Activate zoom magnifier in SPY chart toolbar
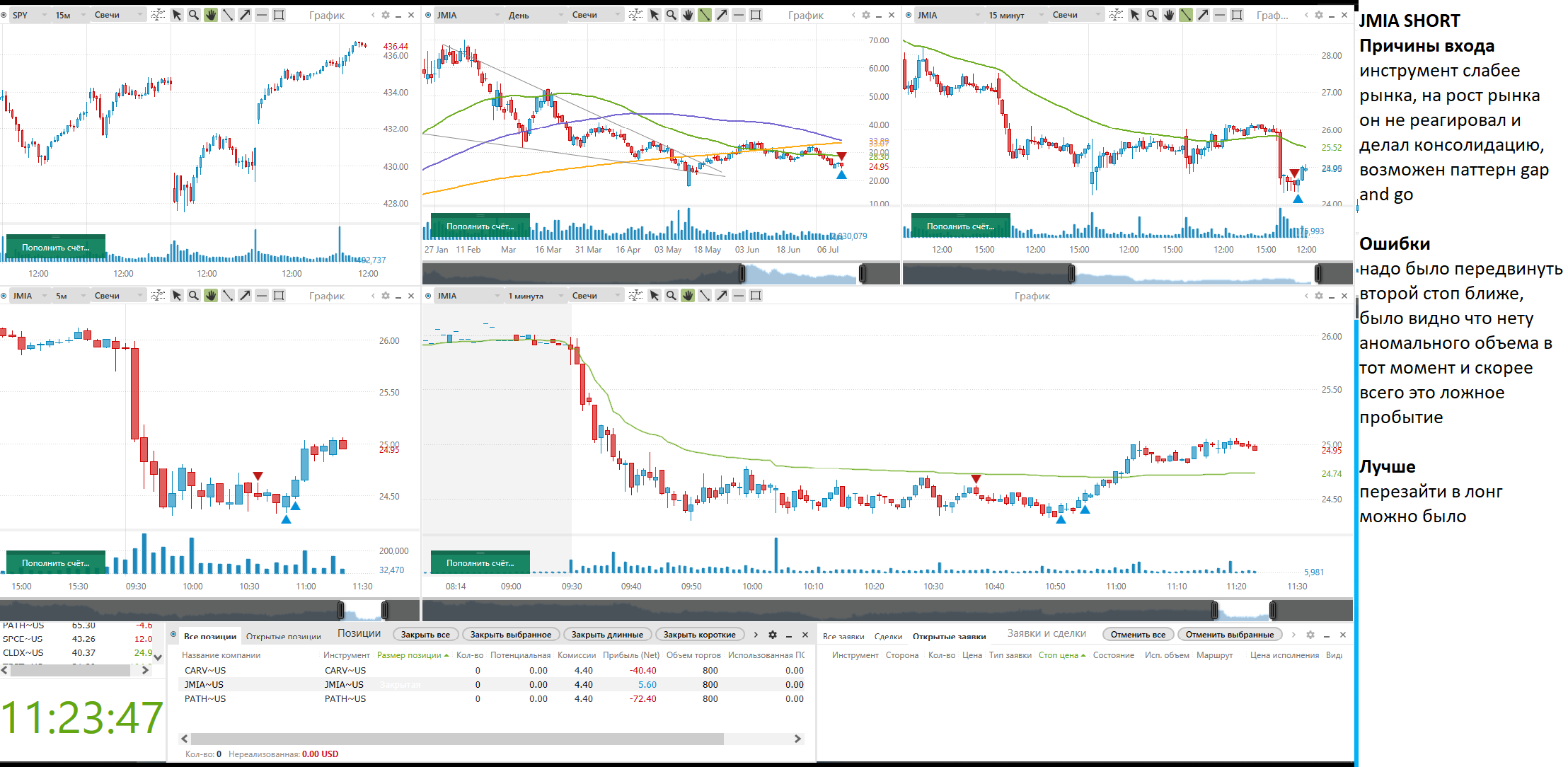The image size is (1568, 767). (194, 15)
